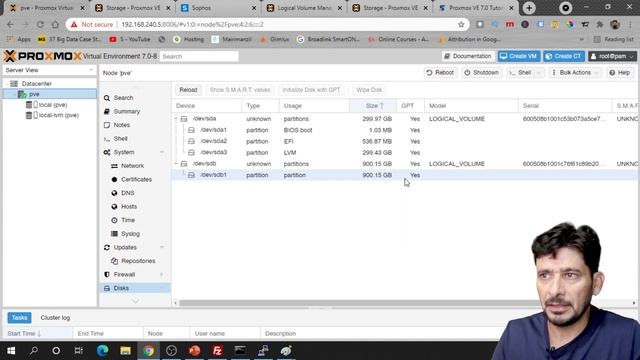Collapse the System menu section
Image resolution: width=640 pixels, height=360 pixels.
[x=162, y=152]
